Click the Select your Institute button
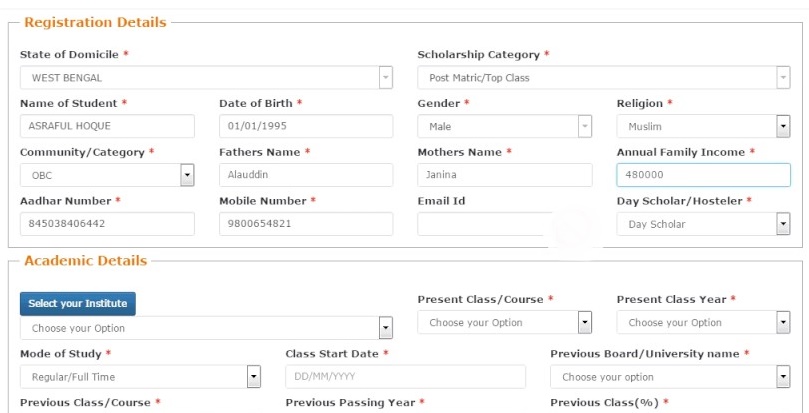This screenshot has height=413, width=809. (78, 304)
